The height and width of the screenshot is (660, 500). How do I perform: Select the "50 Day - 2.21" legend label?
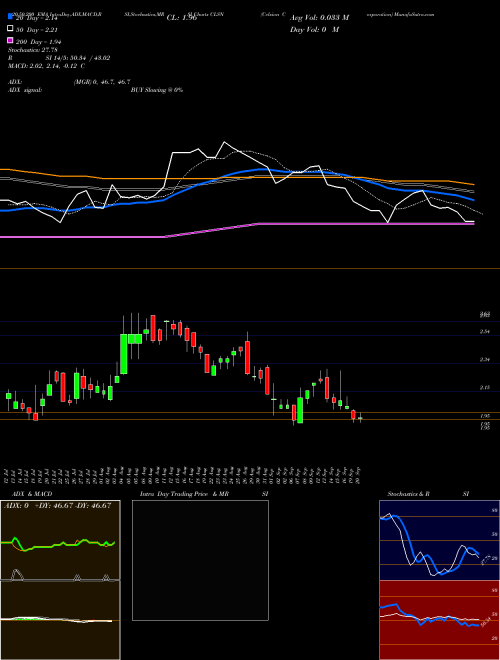point(37,30)
